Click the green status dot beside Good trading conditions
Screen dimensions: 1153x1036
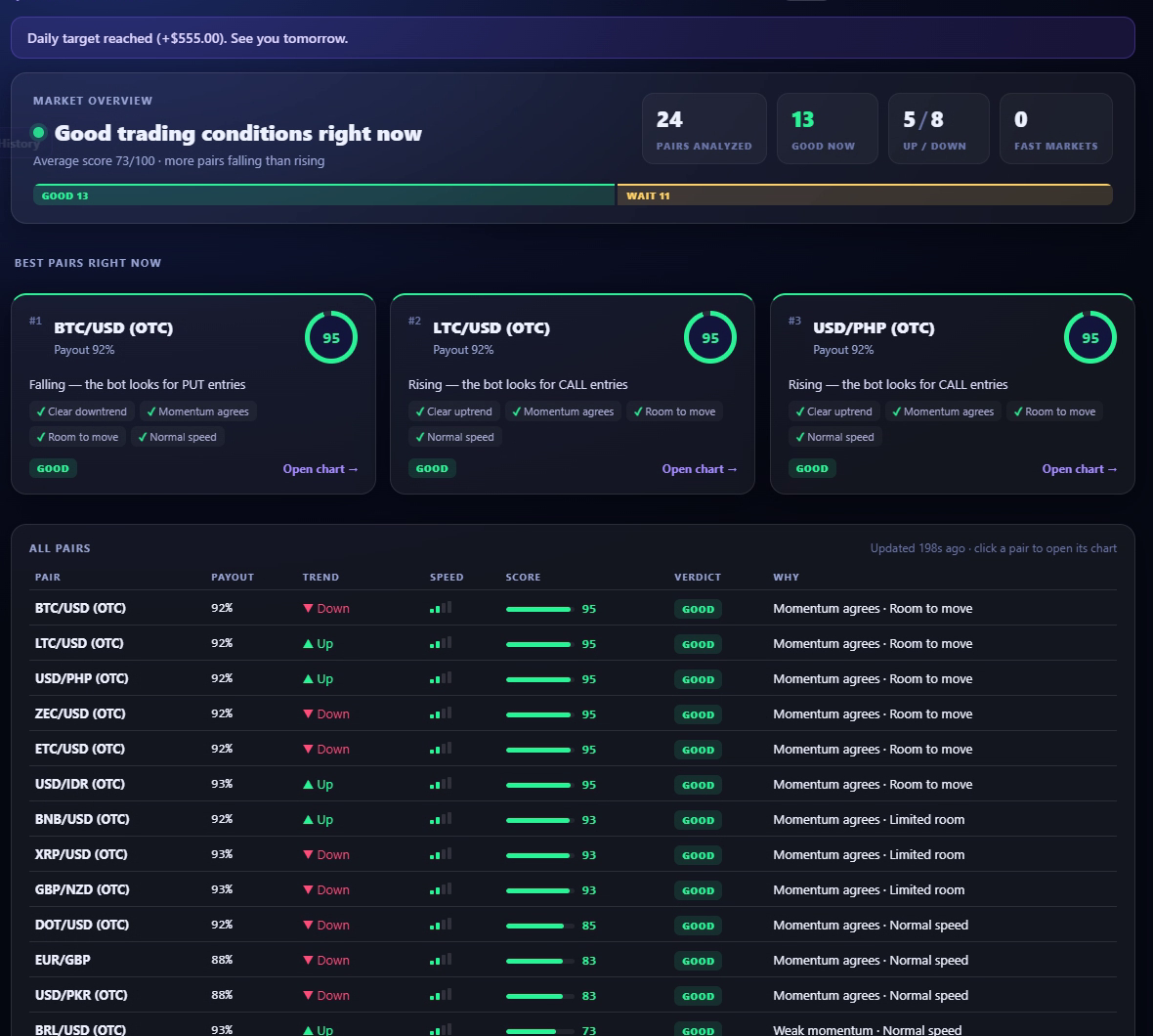pos(39,132)
